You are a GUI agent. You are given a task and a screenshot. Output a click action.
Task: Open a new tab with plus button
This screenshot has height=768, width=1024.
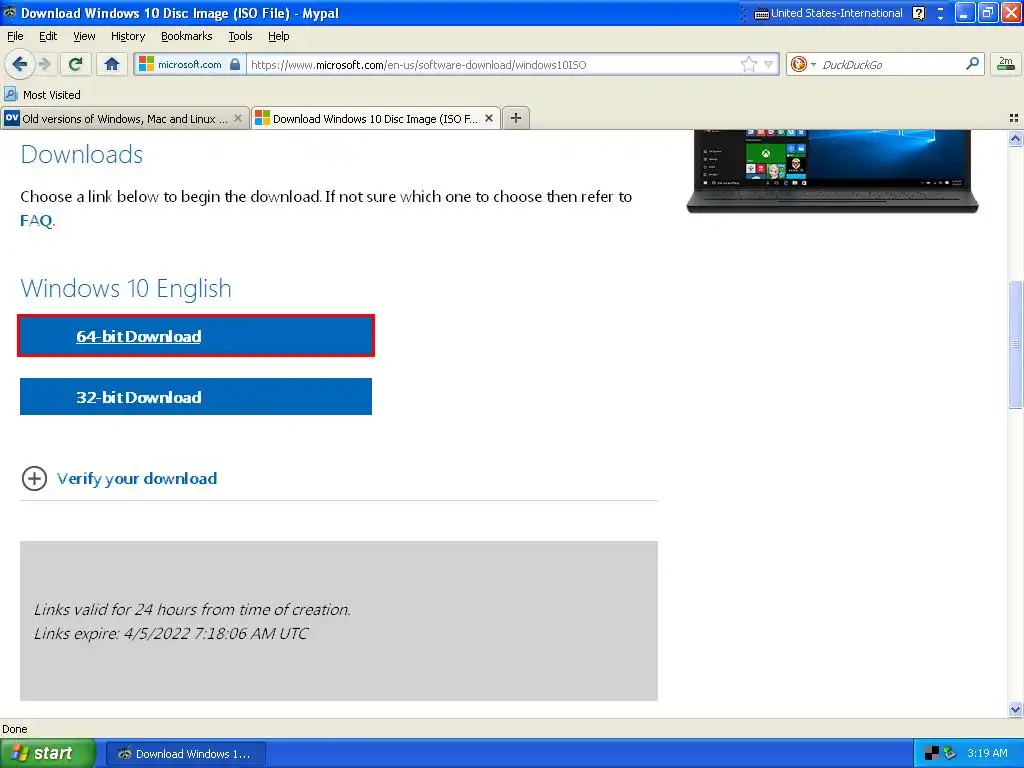click(516, 118)
